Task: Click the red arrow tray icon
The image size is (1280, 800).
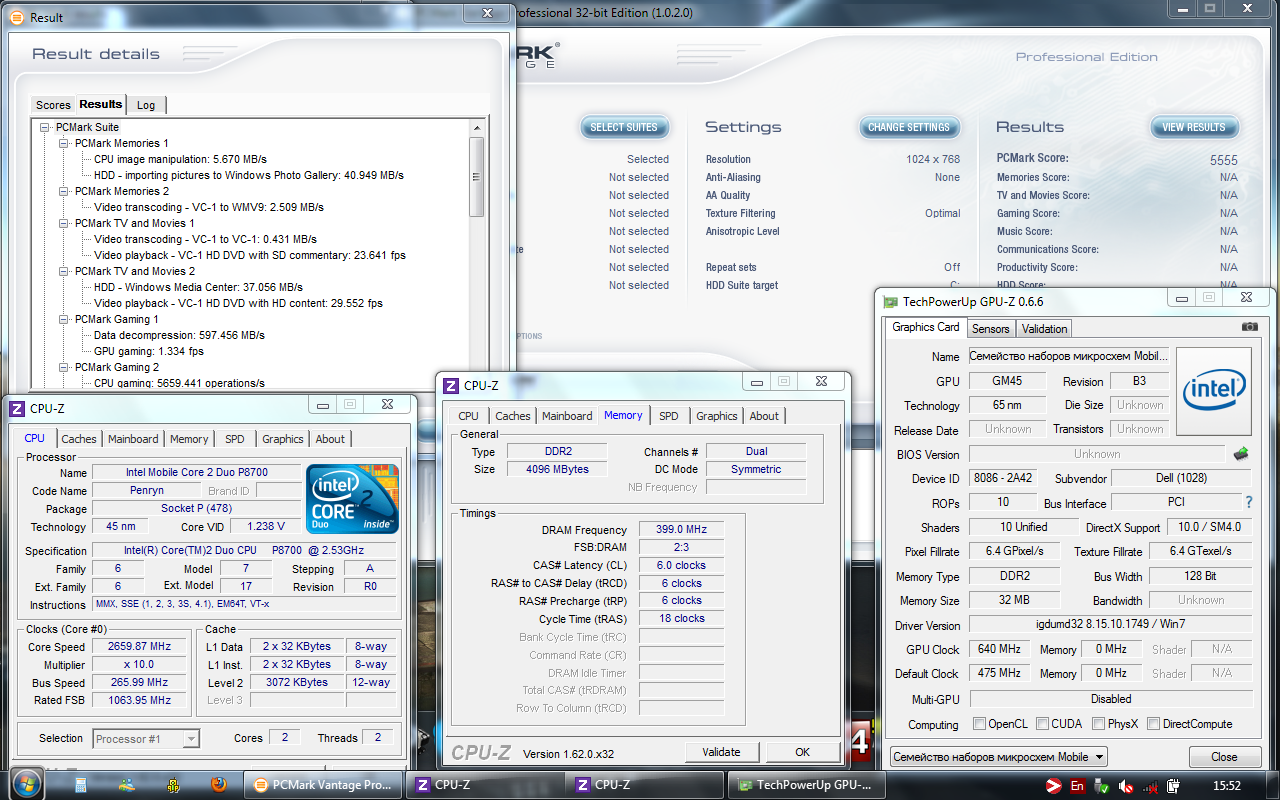Action: 1053,786
